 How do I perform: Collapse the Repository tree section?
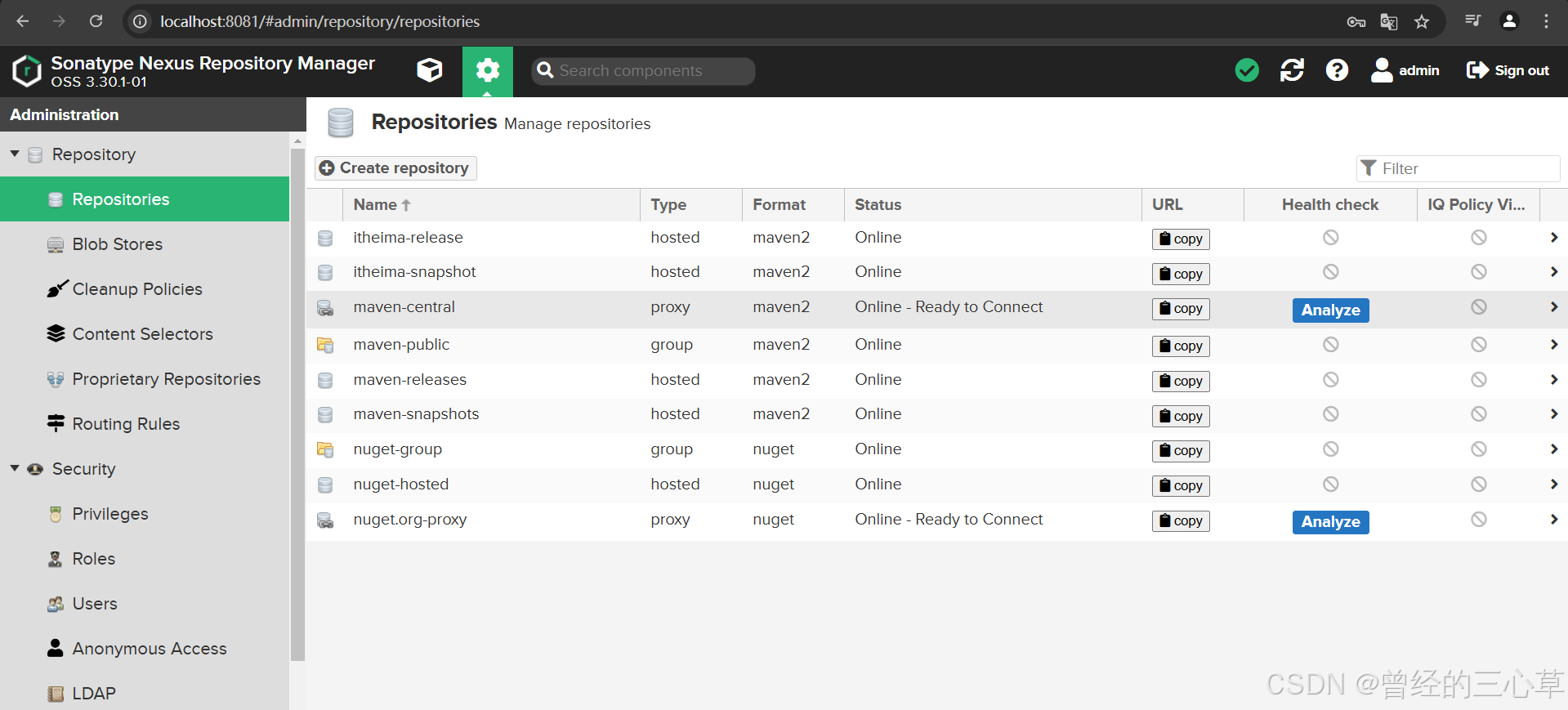click(x=15, y=154)
